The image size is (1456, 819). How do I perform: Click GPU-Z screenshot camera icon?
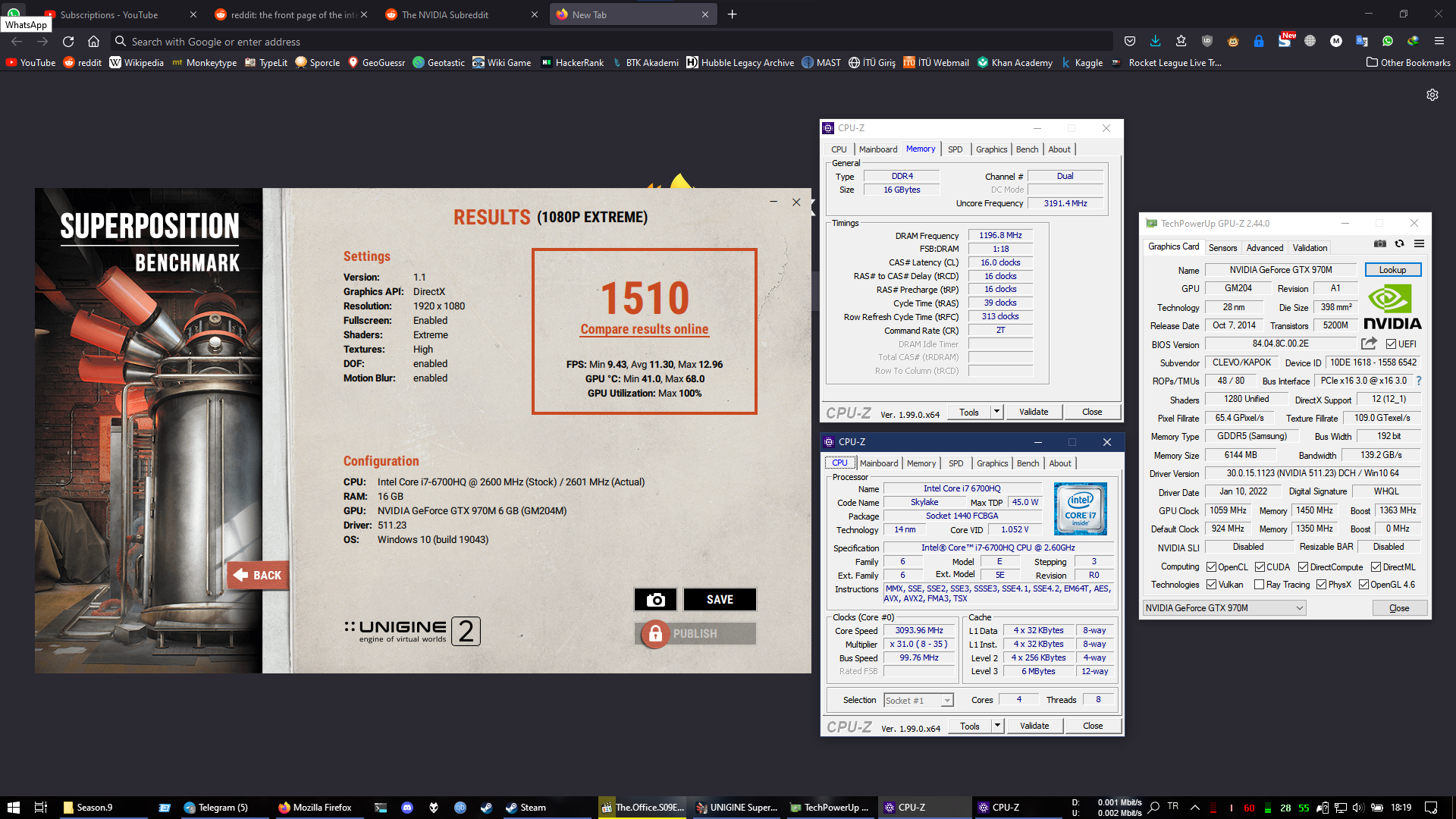1380,243
